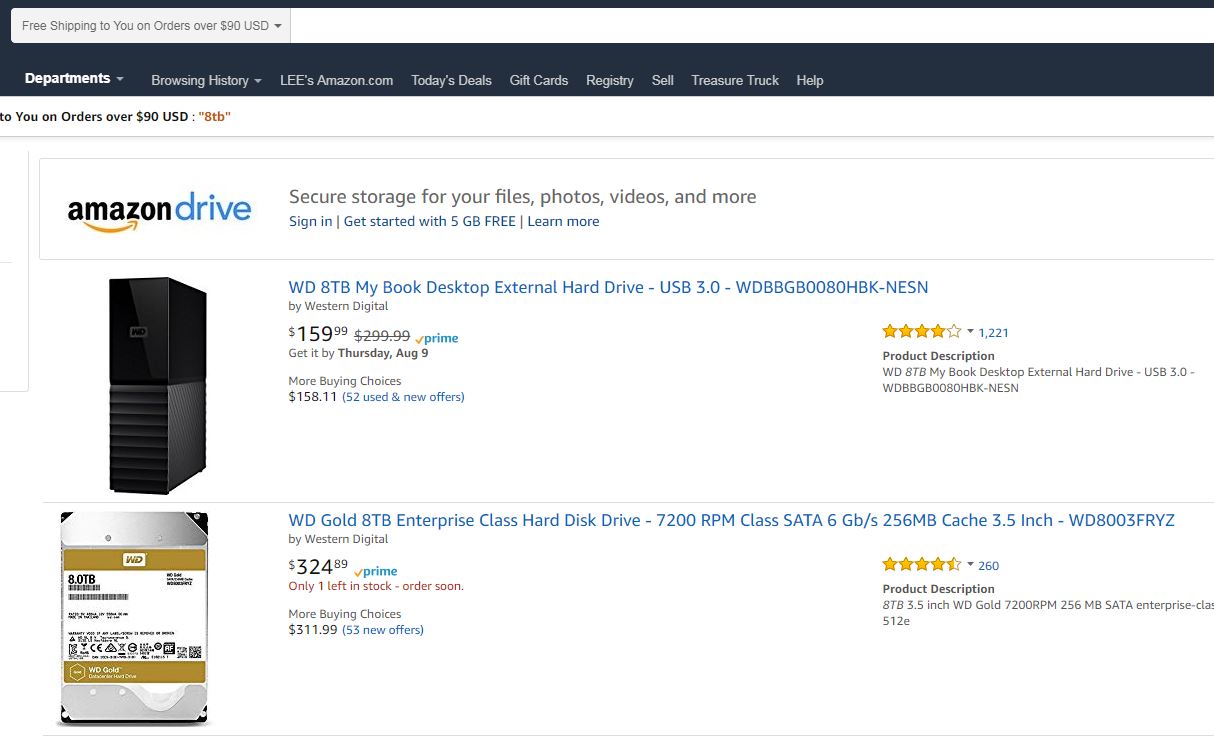Open the 260 reviews for WD Gold
The height and width of the screenshot is (743, 1214).
pos(988,566)
